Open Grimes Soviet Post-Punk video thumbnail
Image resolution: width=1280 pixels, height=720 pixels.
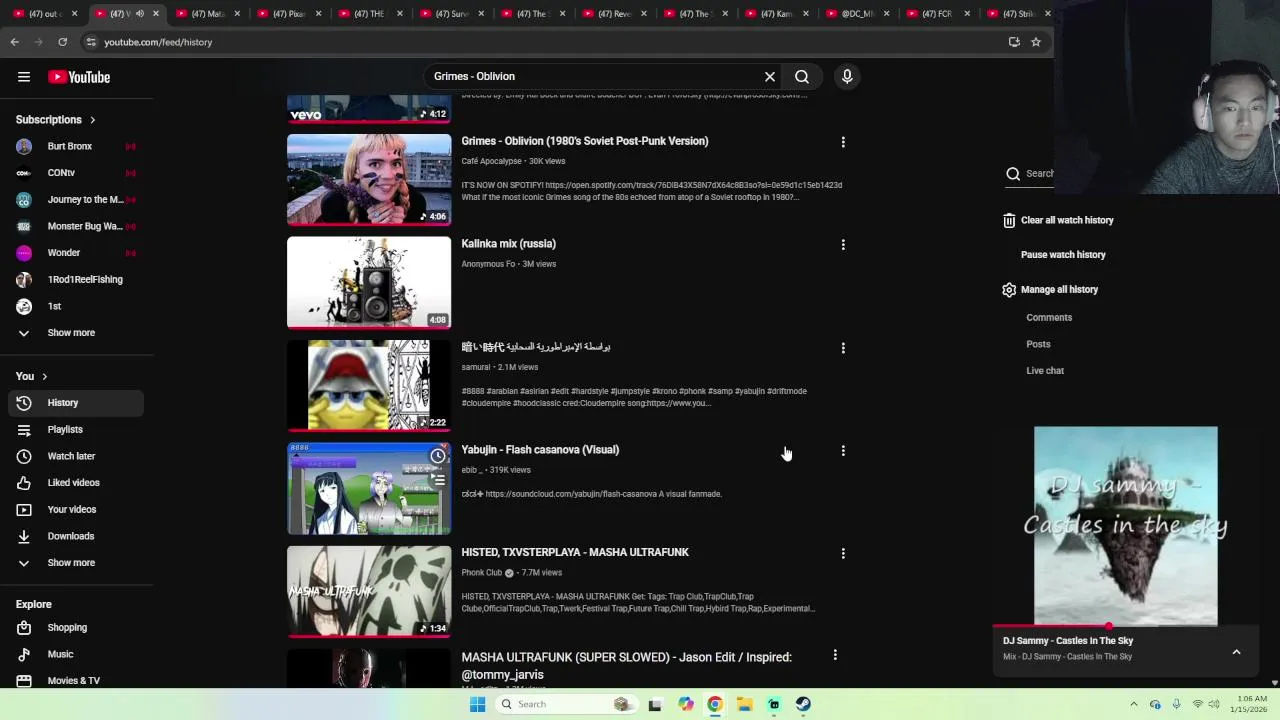(369, 179)
